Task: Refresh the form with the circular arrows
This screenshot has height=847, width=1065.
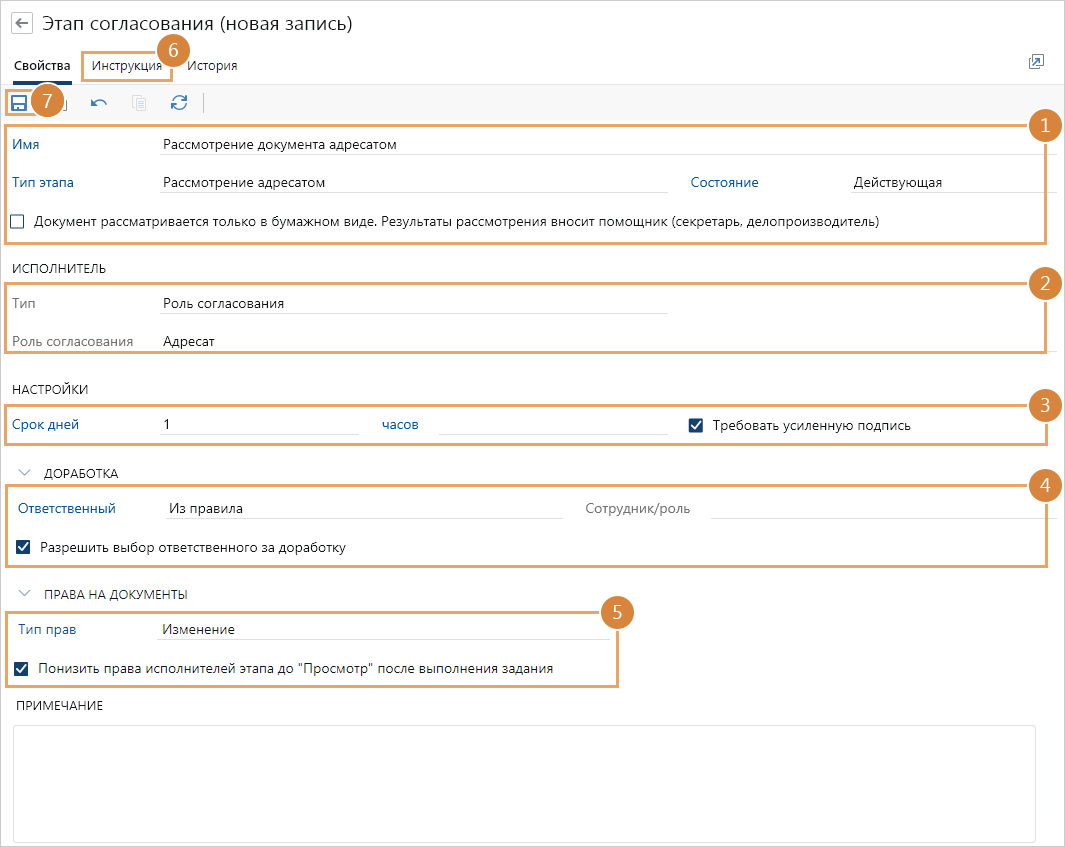Action: 179,102
